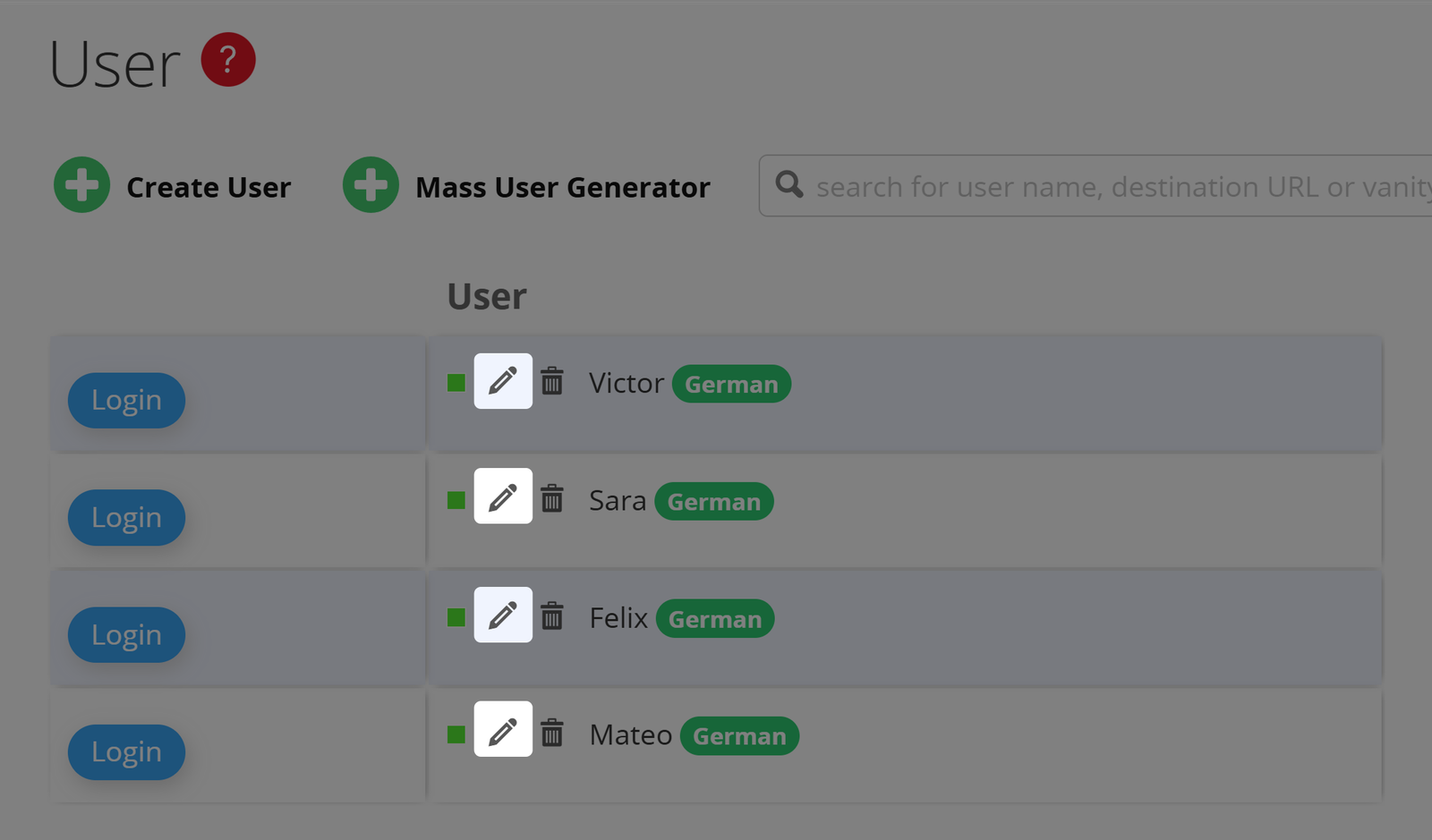1432x840 pixels.
Task: Click Victor's green status square
Action: (456, 383)
